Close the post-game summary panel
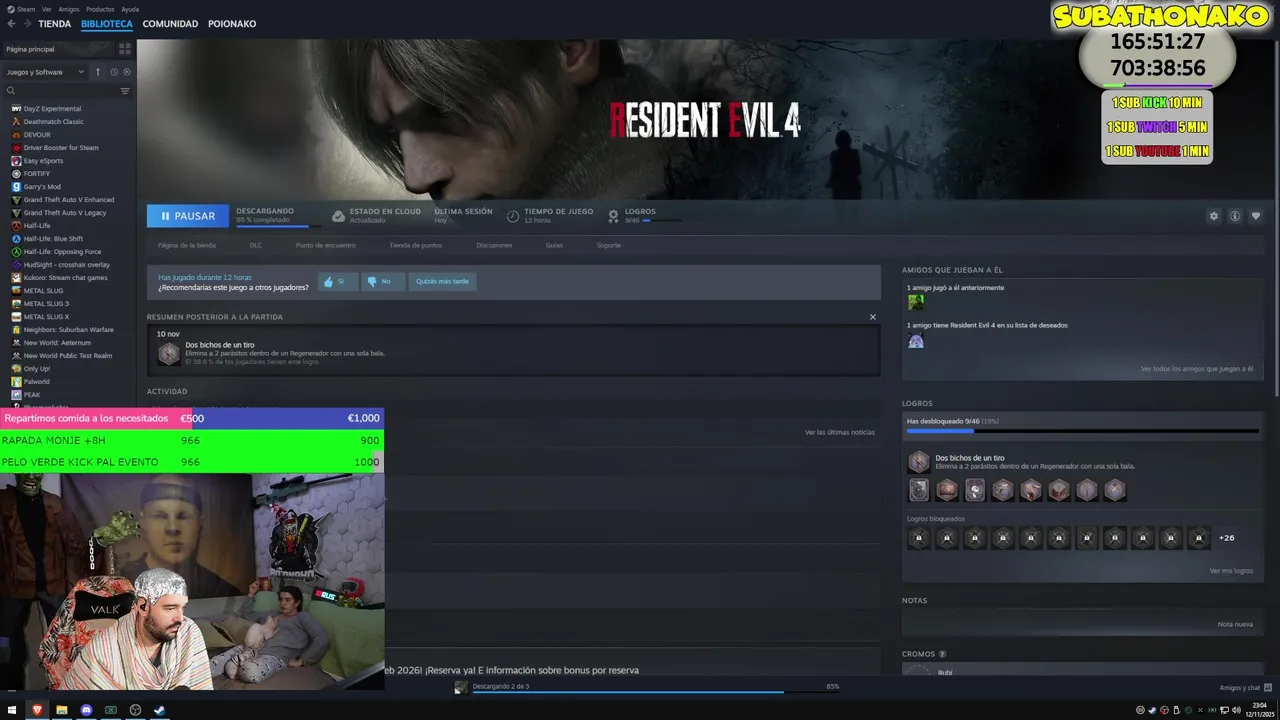This screenshot has height=720, width=1280. [872, 317]
